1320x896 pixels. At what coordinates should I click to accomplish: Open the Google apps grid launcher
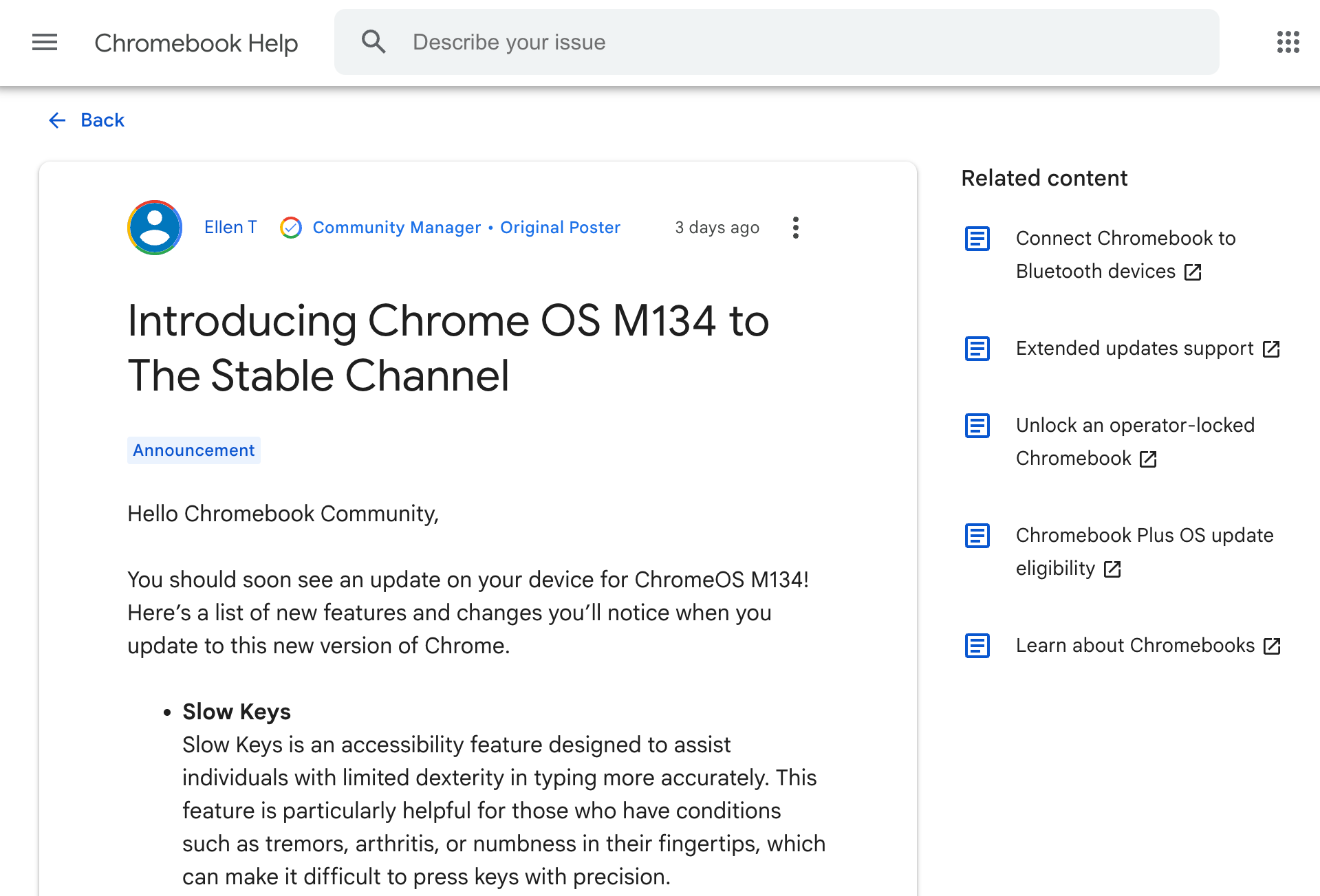tap(1287, 42)
